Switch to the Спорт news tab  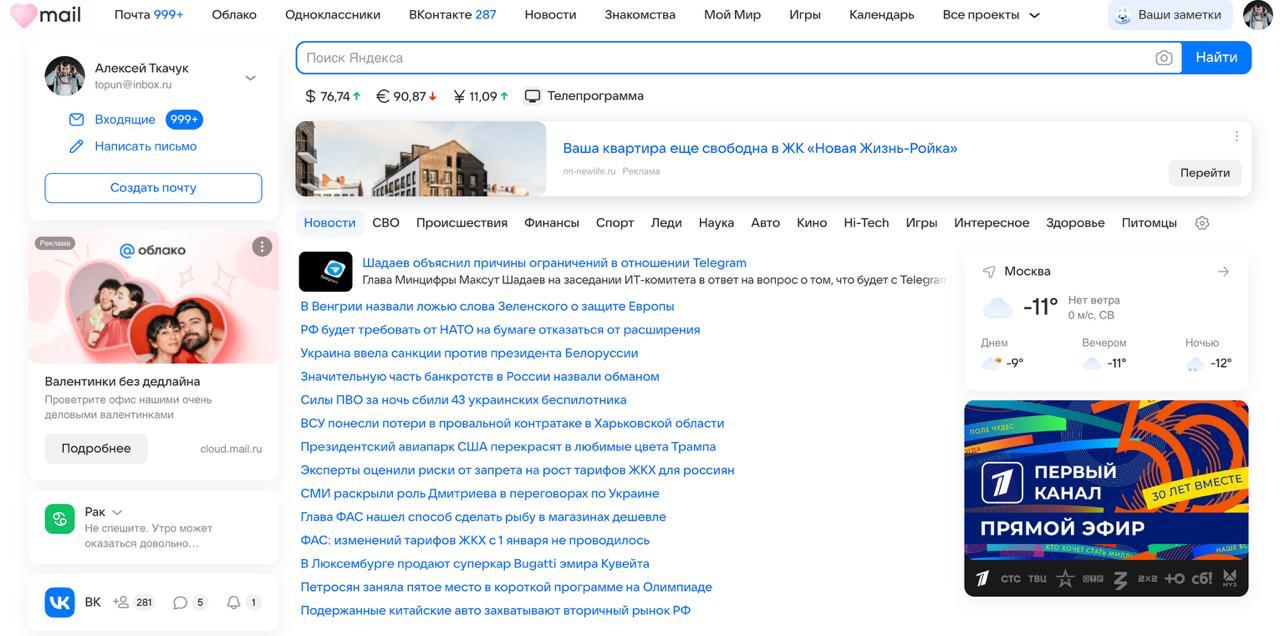pyautogui.click(x=615, y=223)
